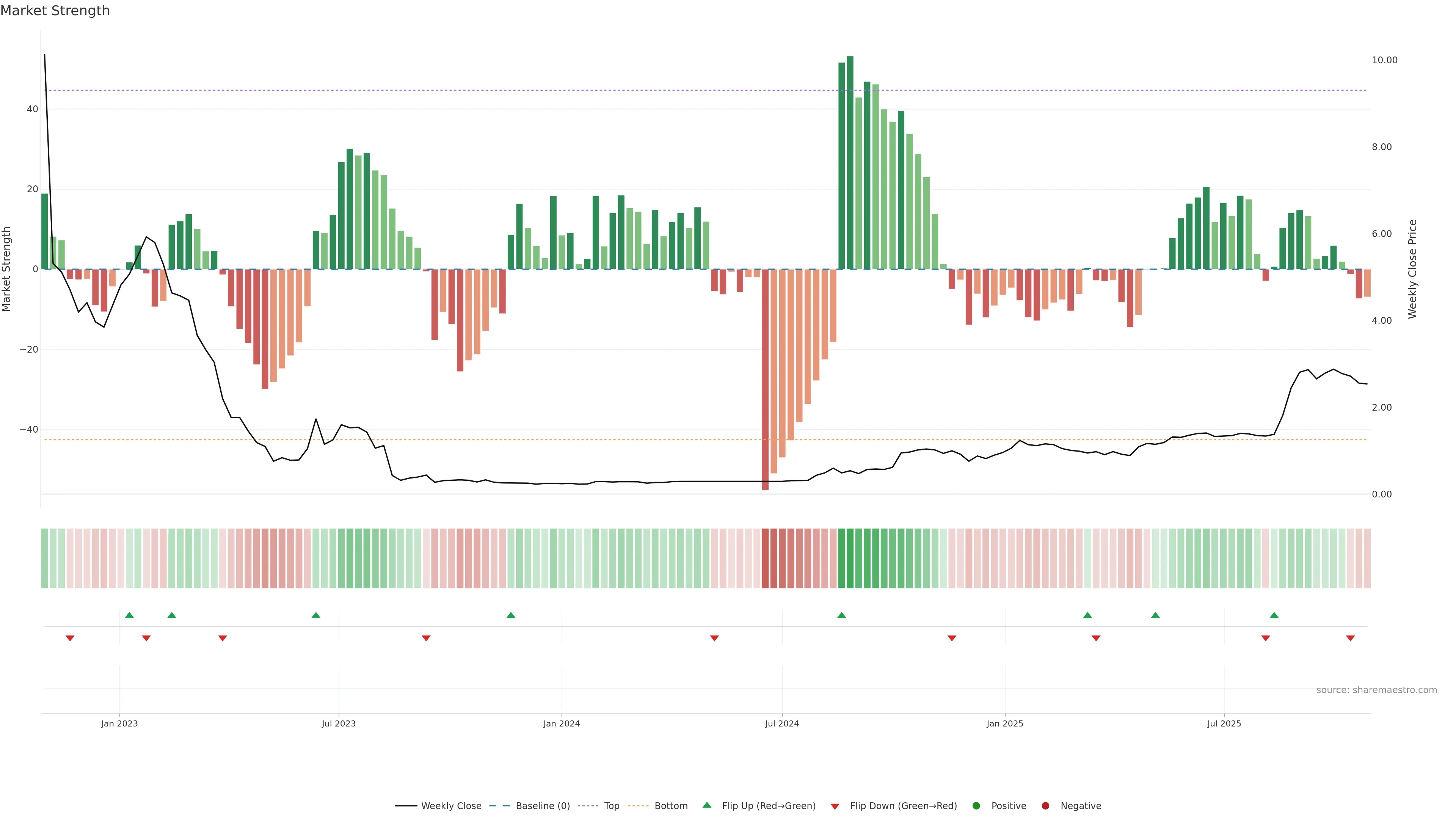Viewport: 1456px width, 819px height.
Task: Click the deepest red bar near Jul 2024
Action: point(765,379)
